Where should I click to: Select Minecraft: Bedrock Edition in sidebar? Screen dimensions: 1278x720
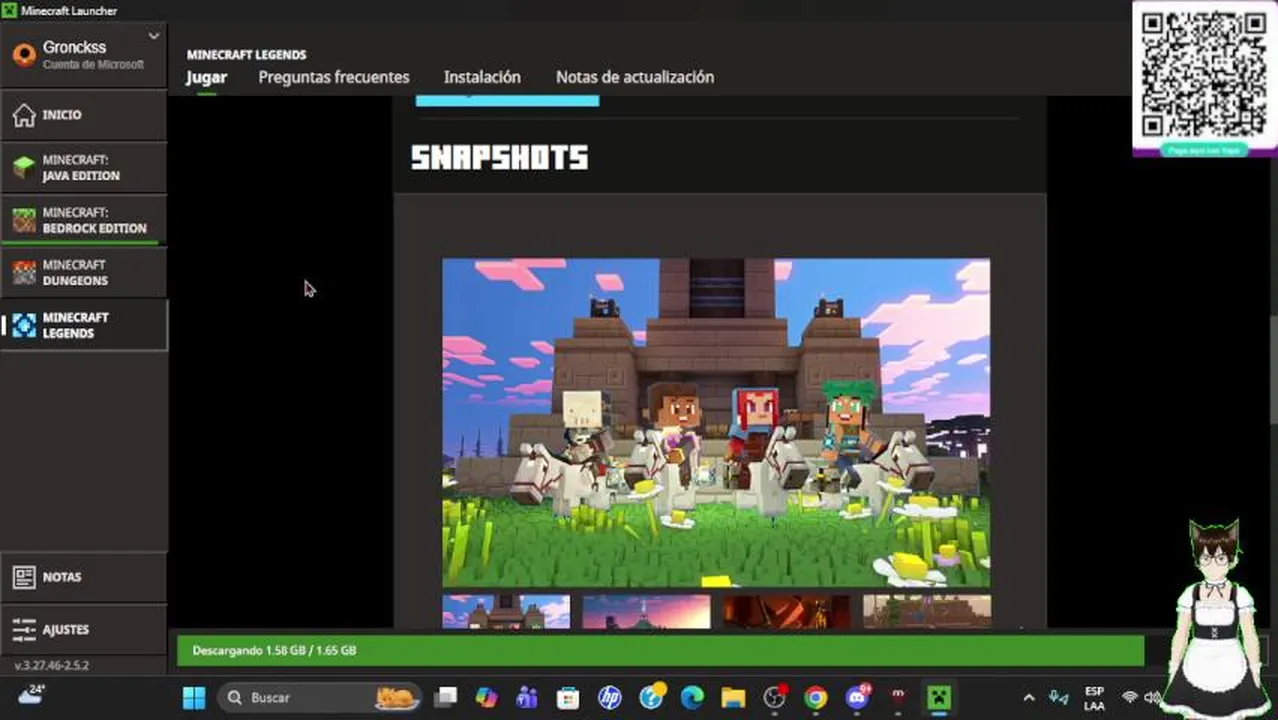(x=83, y=220)
